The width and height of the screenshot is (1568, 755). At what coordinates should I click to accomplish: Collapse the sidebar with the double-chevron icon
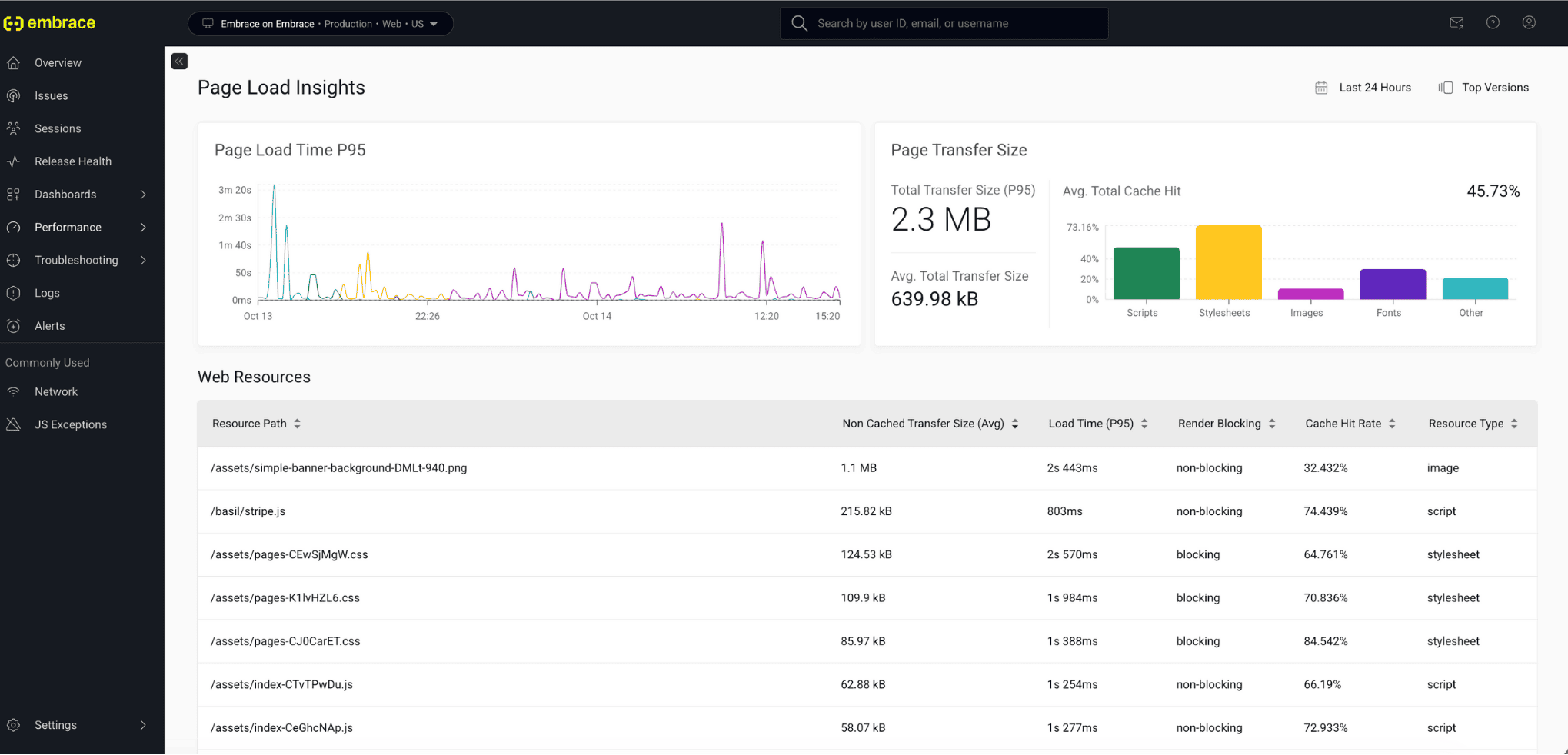pyautogui.click(x=179, y=62)
